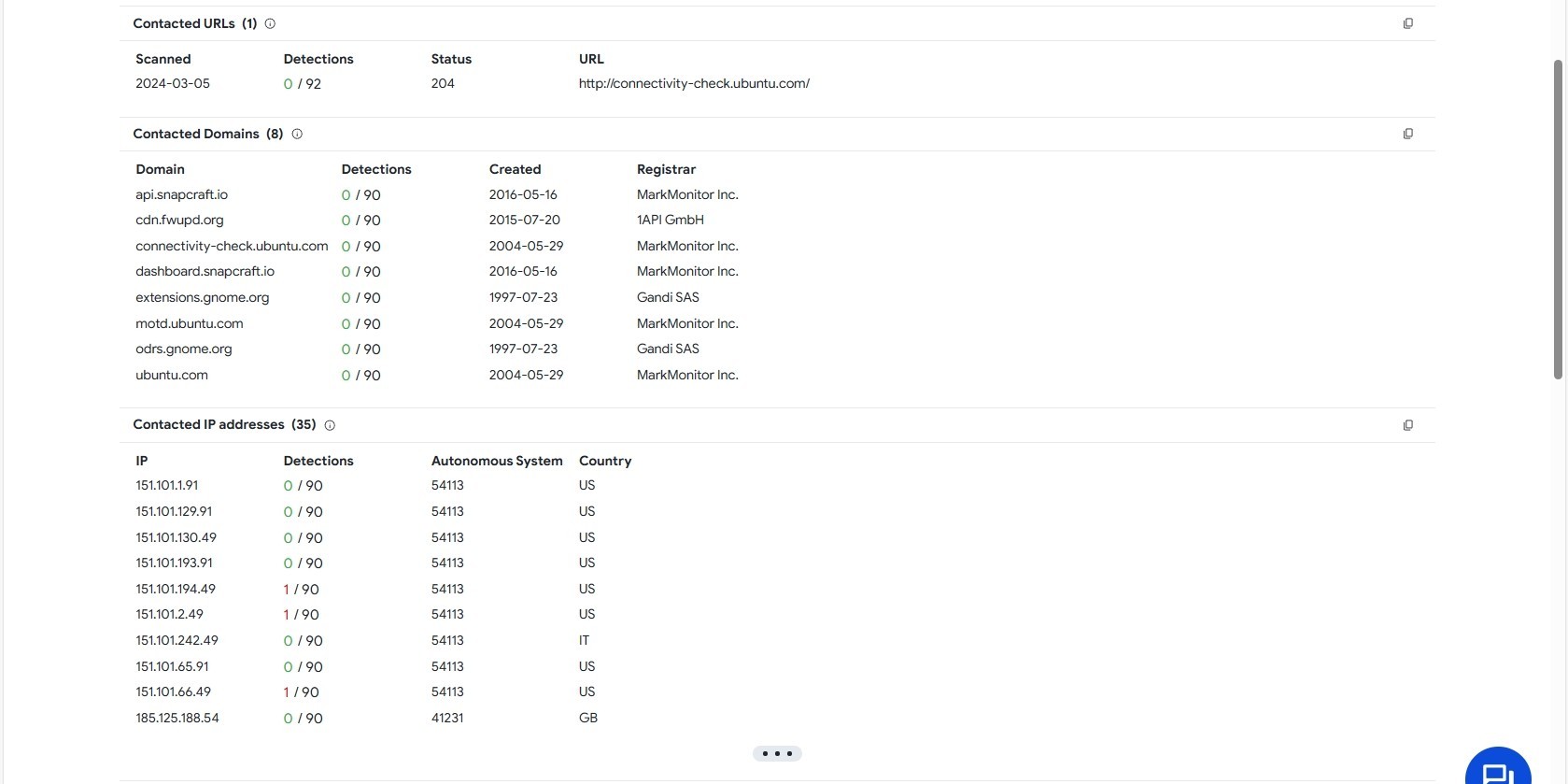1568x784 pixels.
Task: Open domain odrs.gnome.org
Action: 183,349
